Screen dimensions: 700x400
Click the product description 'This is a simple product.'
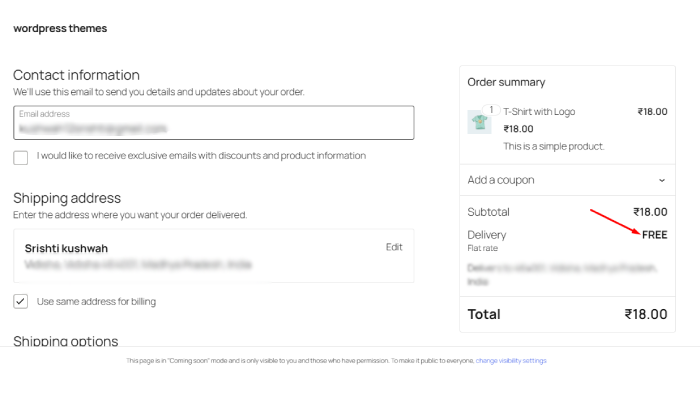(x=553, y=146)
